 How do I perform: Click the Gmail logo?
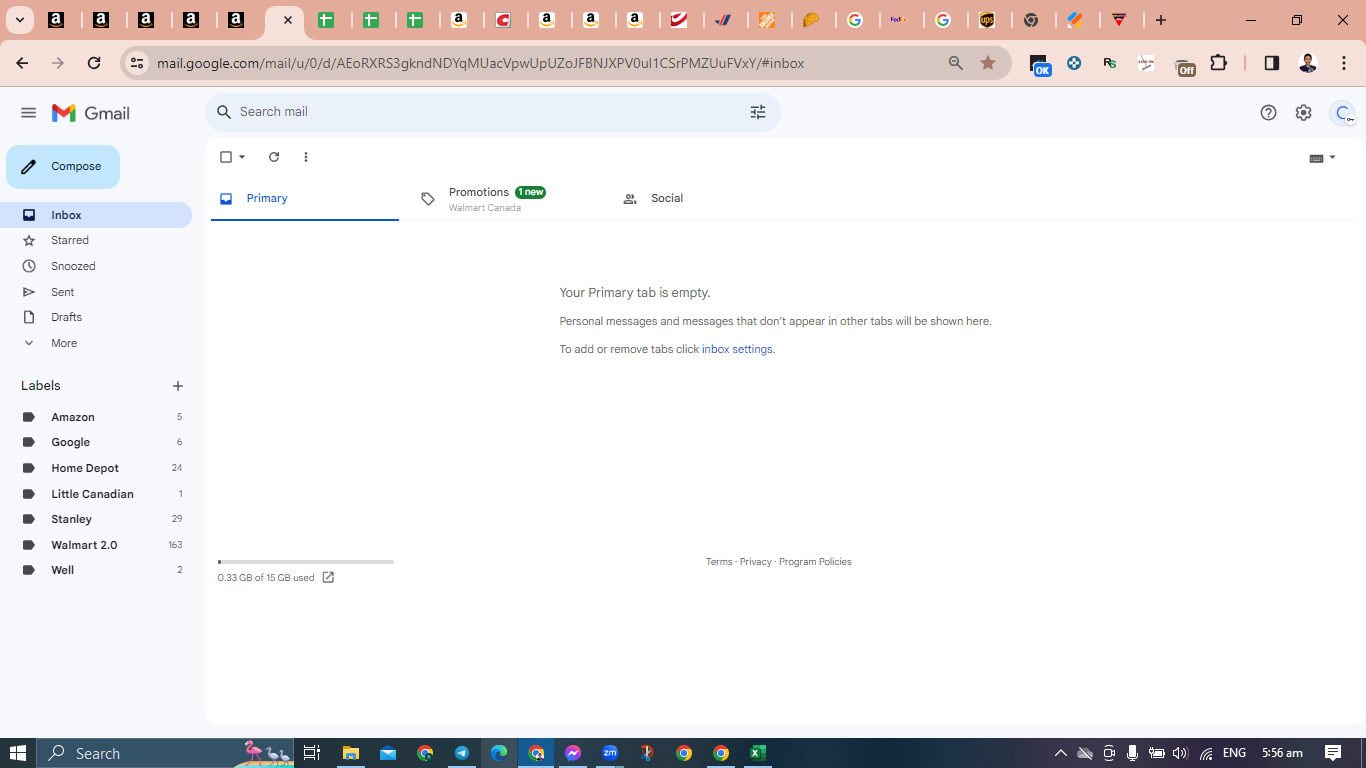pyautogui.click(x=91, y=113)
